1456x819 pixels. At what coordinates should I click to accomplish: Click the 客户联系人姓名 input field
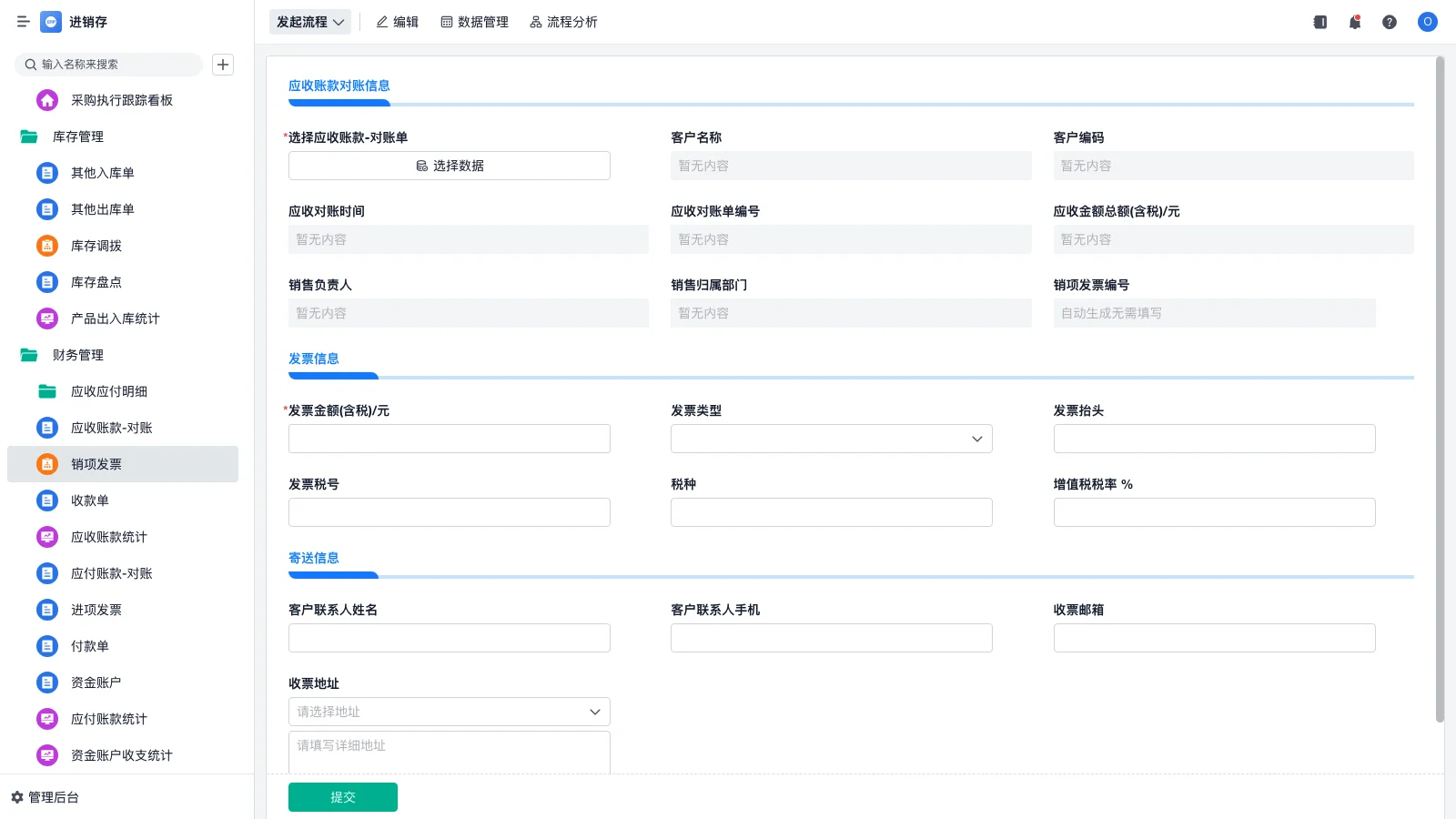click(450, 638)
